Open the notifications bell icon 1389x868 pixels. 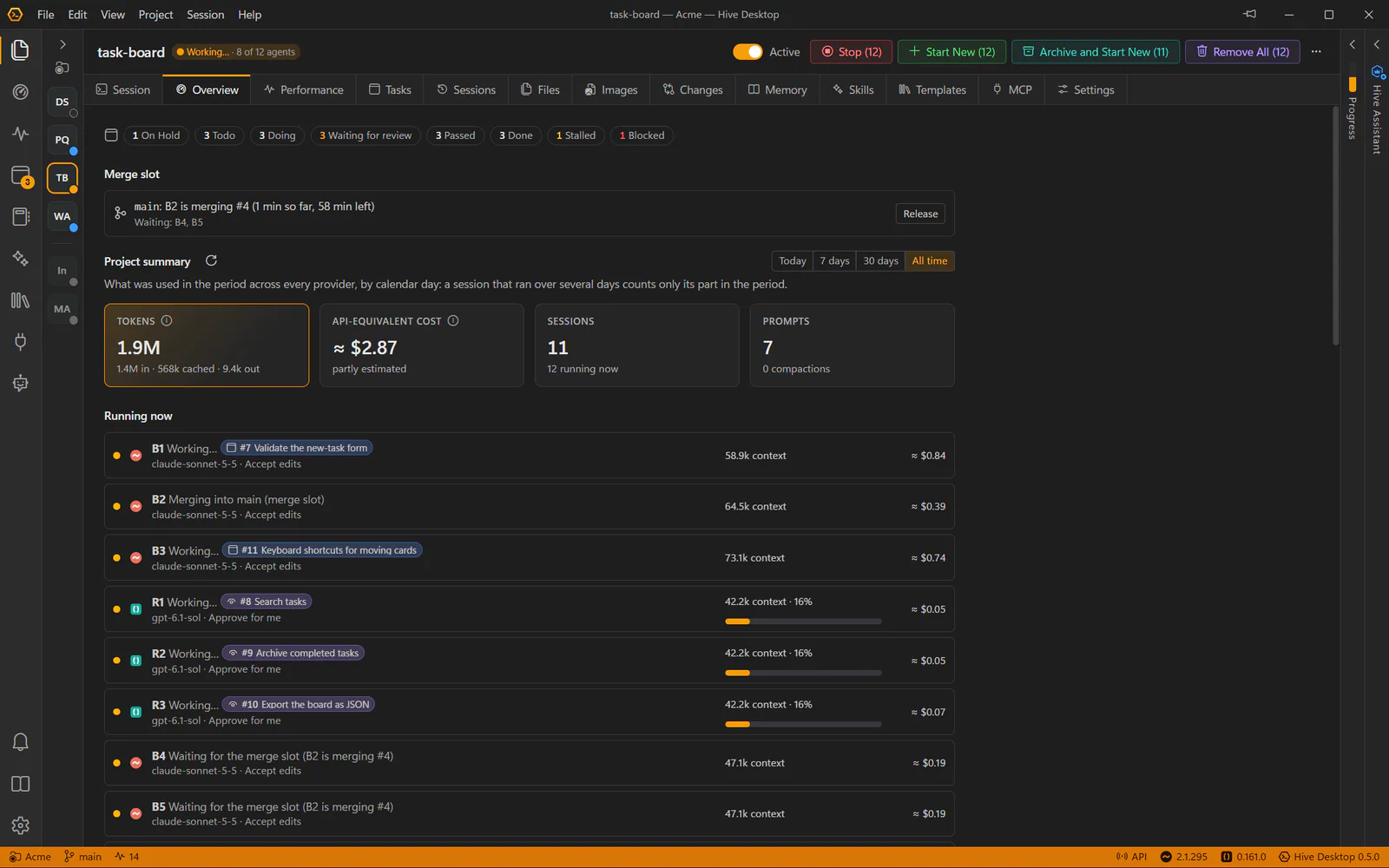(20, 742)
